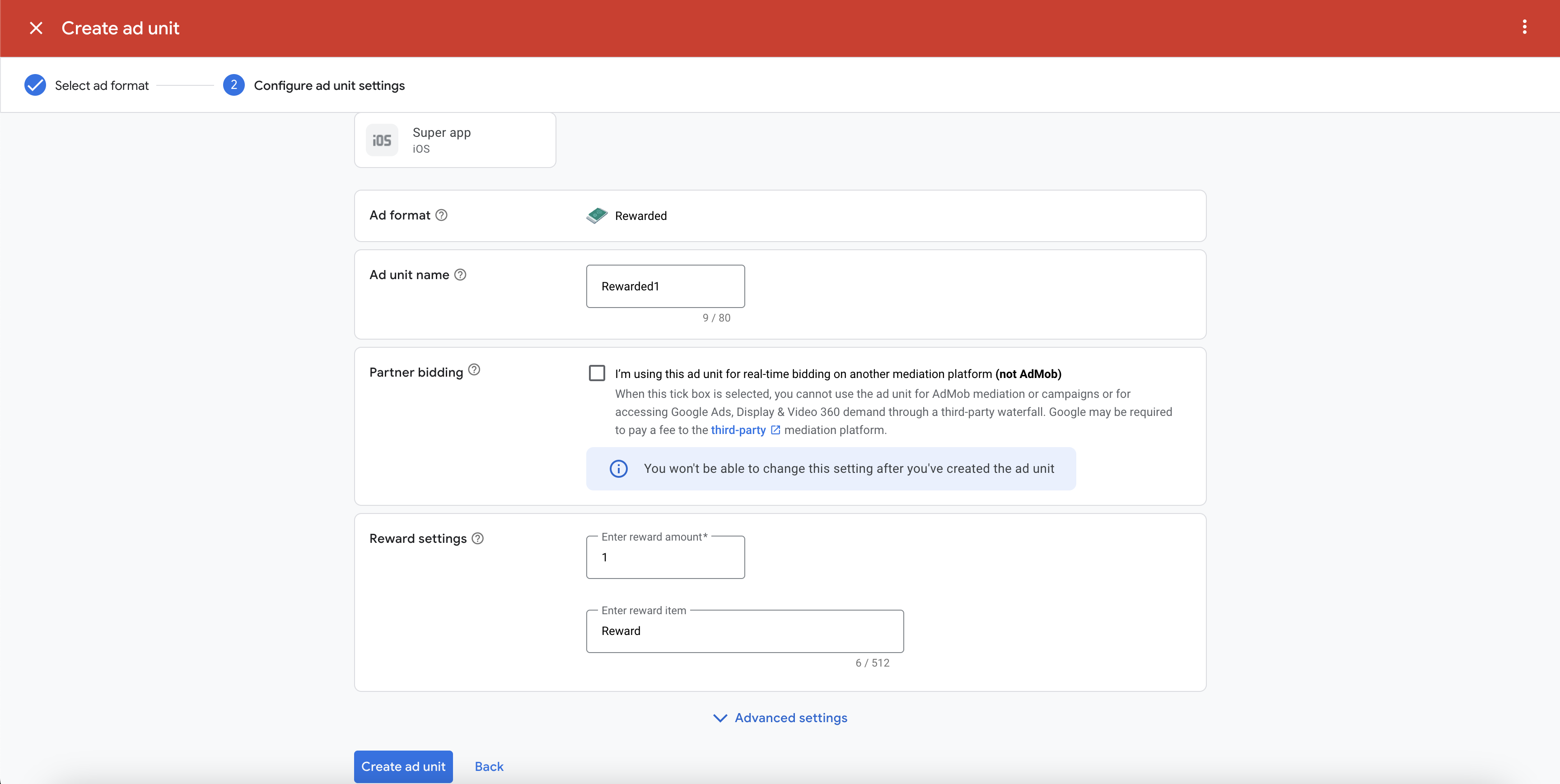This screenshot has height=784, width=1560.
Task: Click the Ad unit name help icon
Action: [460, 275]
